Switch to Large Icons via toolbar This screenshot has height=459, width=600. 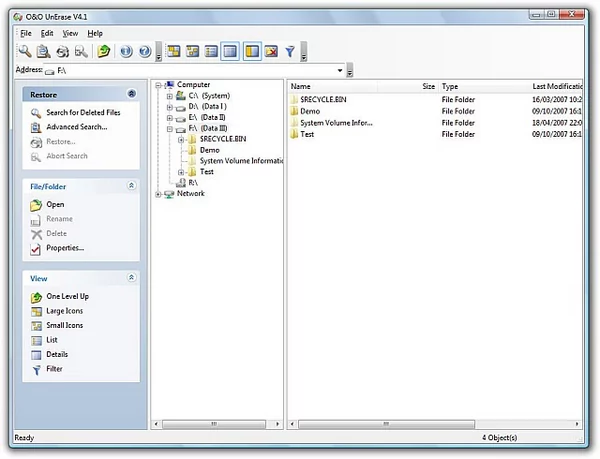tap(174, 51)
